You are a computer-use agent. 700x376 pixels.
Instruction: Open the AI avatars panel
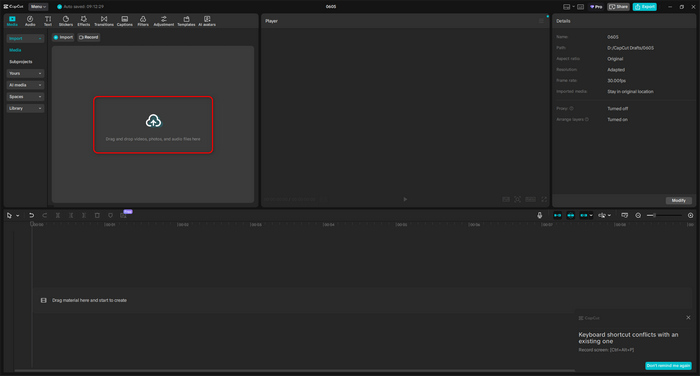207,21
